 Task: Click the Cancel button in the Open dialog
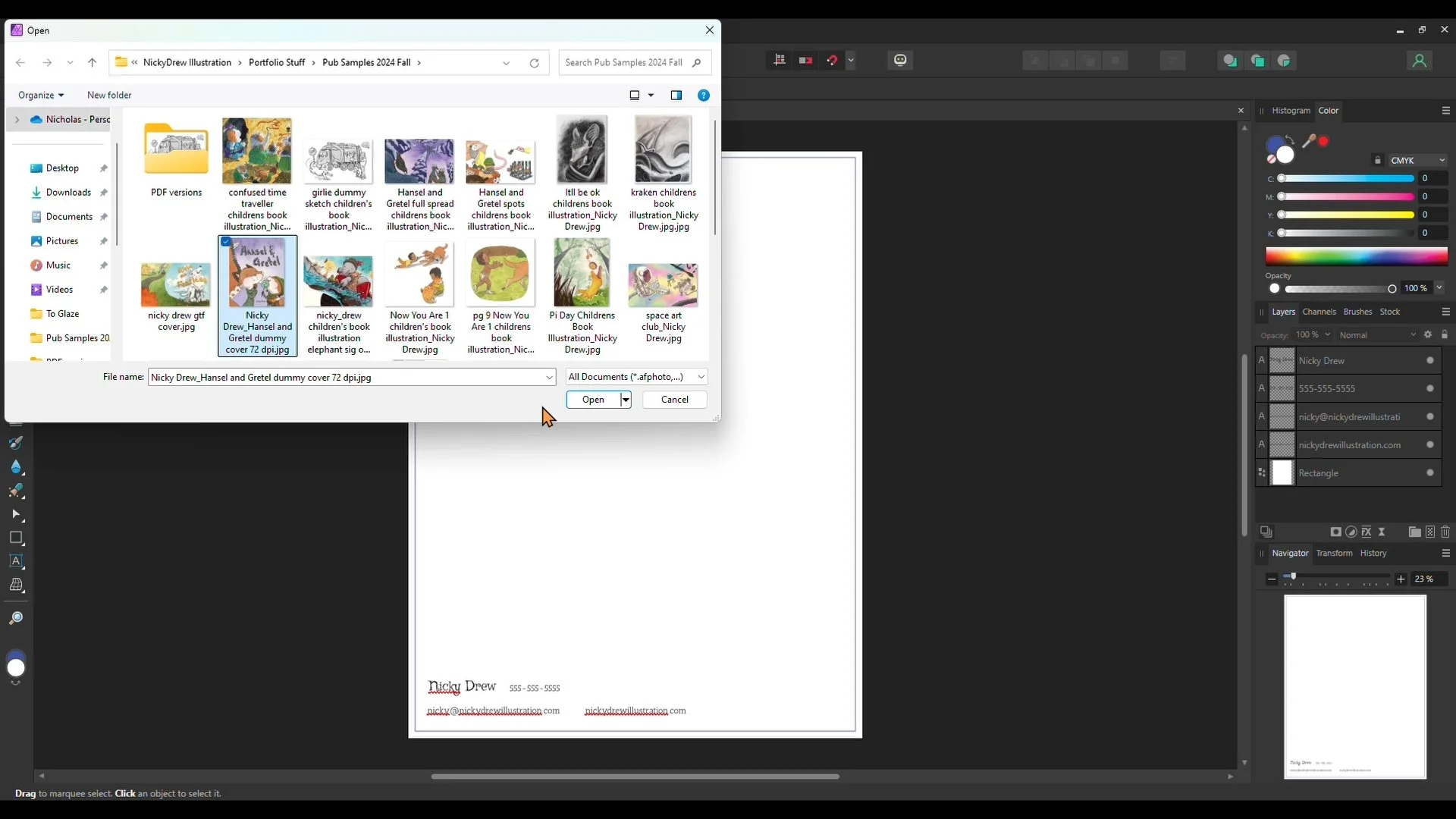pyautogui.click(x=674, y=400)
